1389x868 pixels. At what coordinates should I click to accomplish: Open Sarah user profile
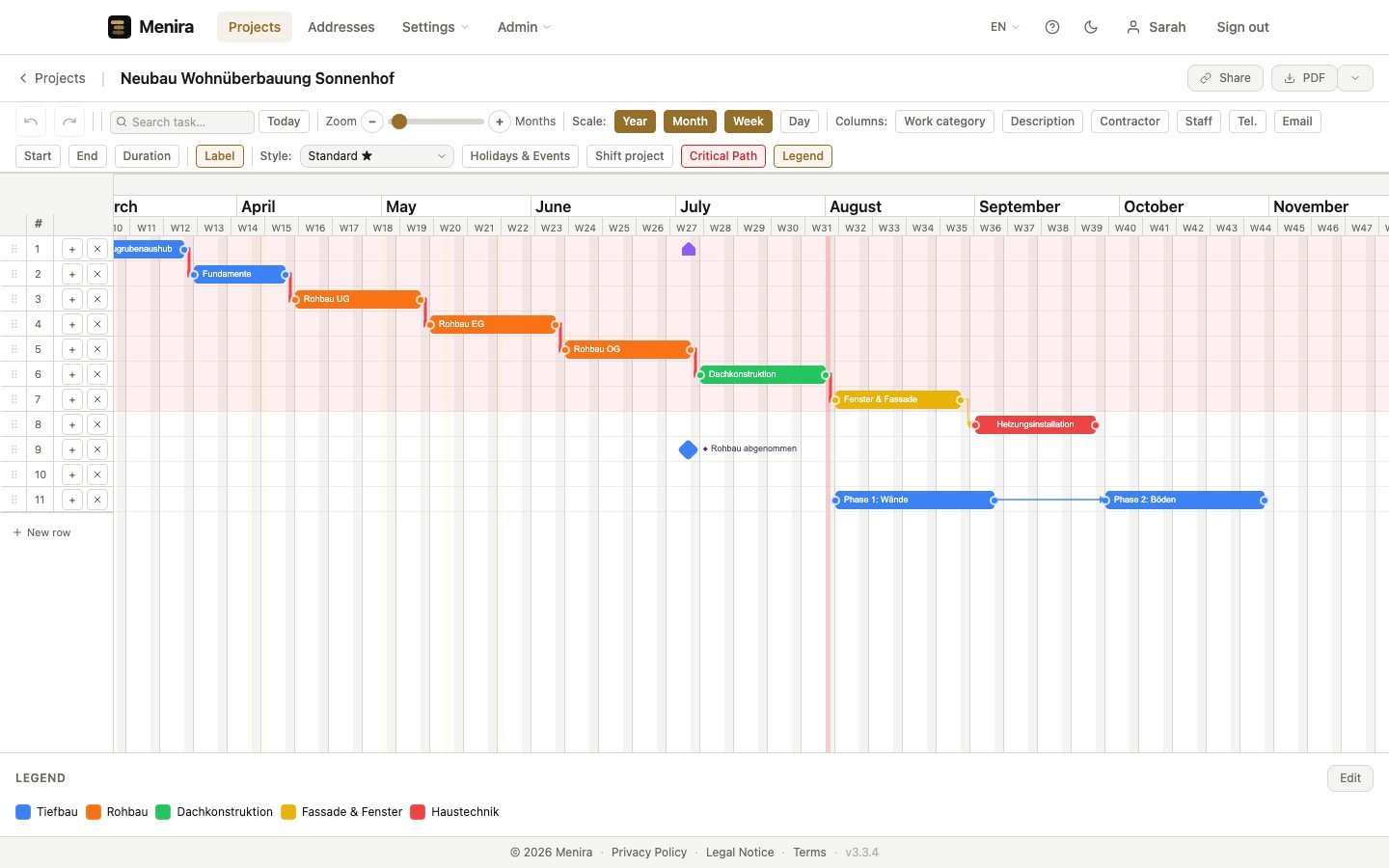1156,27
